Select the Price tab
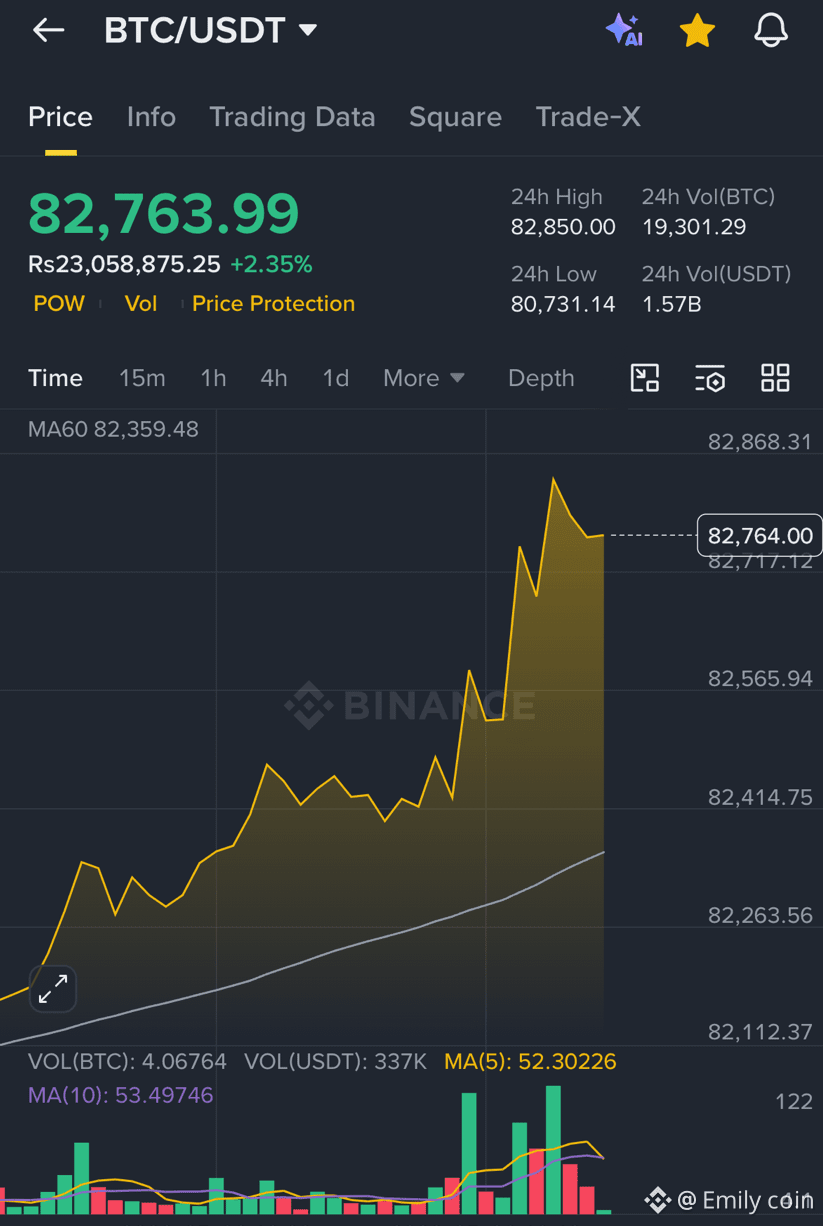 coord(60,117)
